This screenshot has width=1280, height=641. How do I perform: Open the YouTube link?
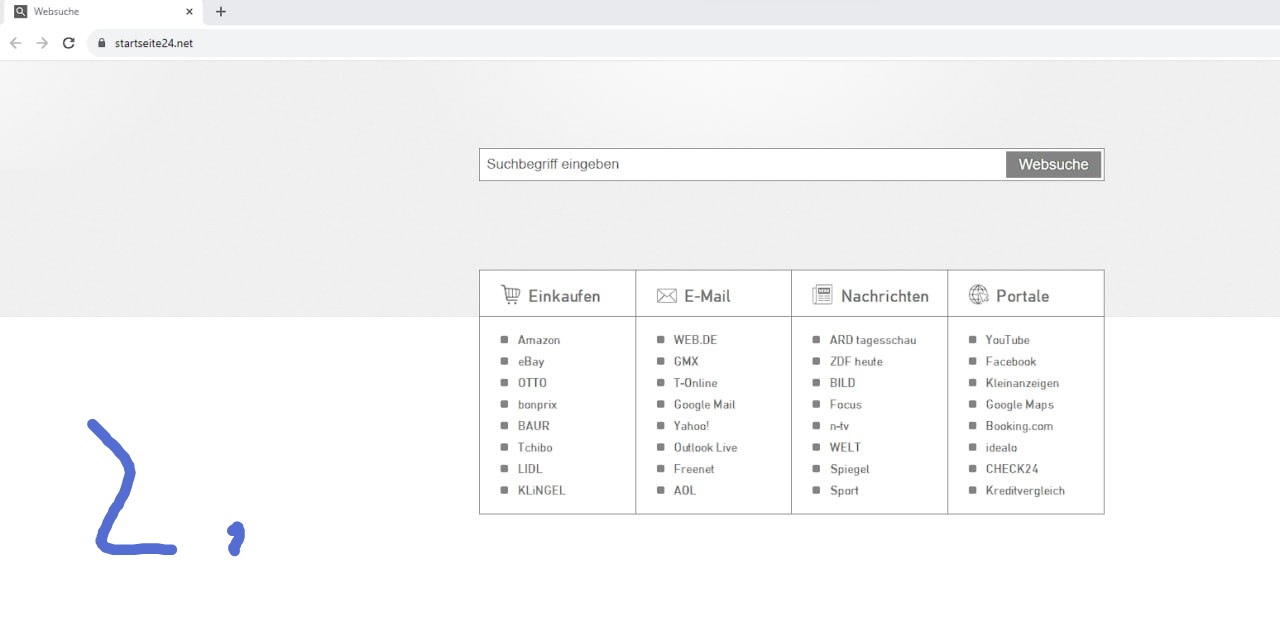(1007, 340)
